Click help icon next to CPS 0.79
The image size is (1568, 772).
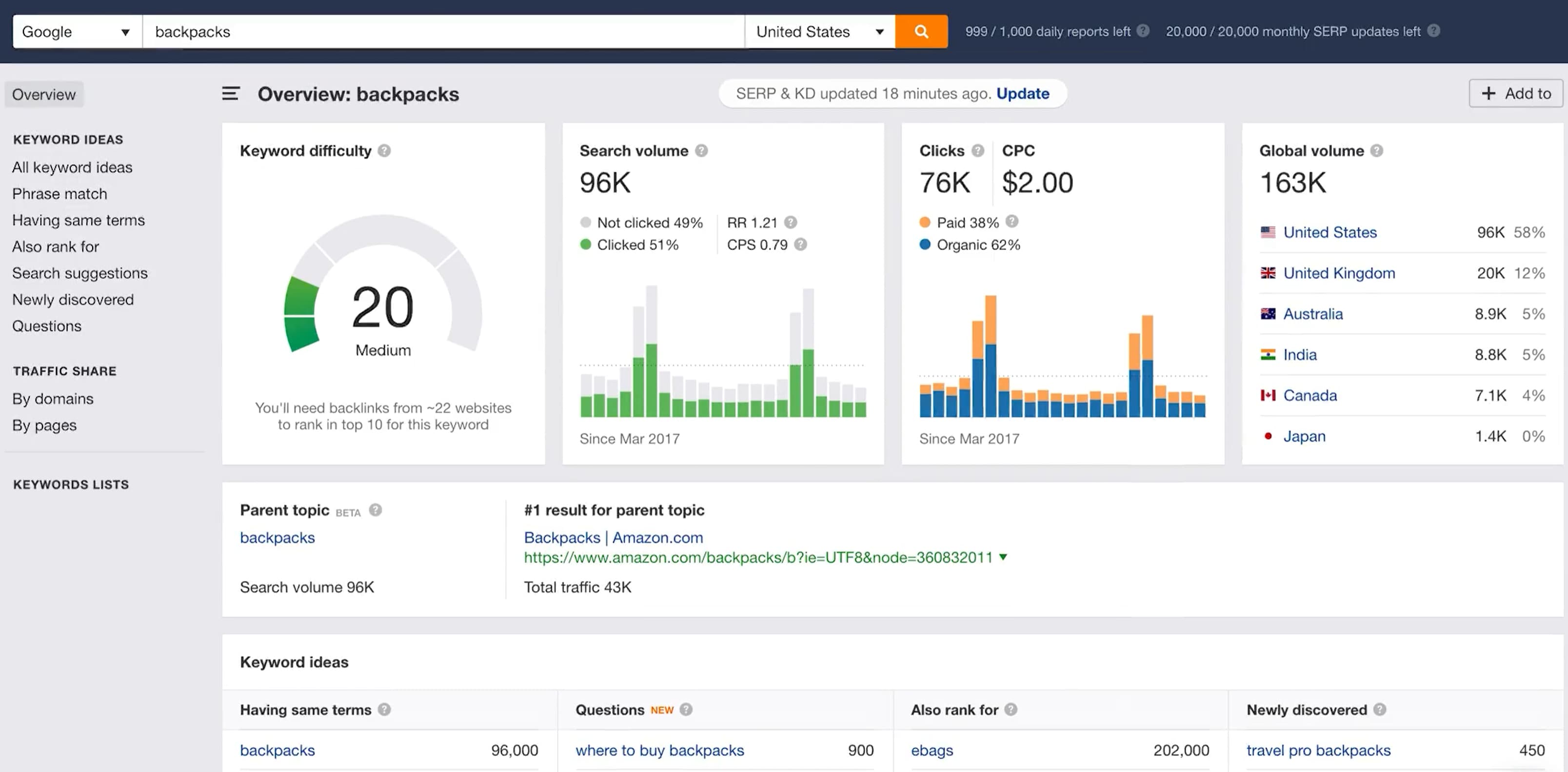(800, 244)
